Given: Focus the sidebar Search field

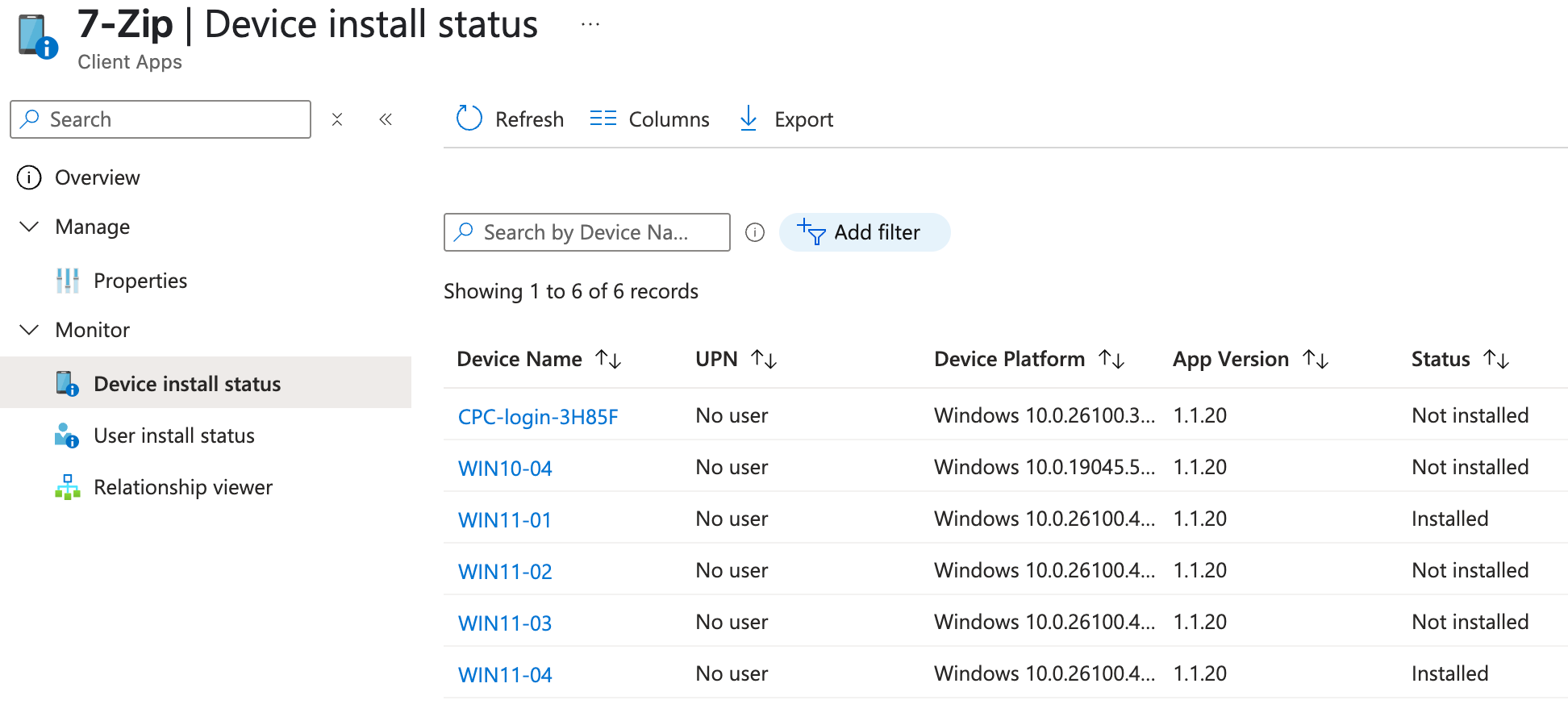Looking at the screenshot, I should pos(161,119).
